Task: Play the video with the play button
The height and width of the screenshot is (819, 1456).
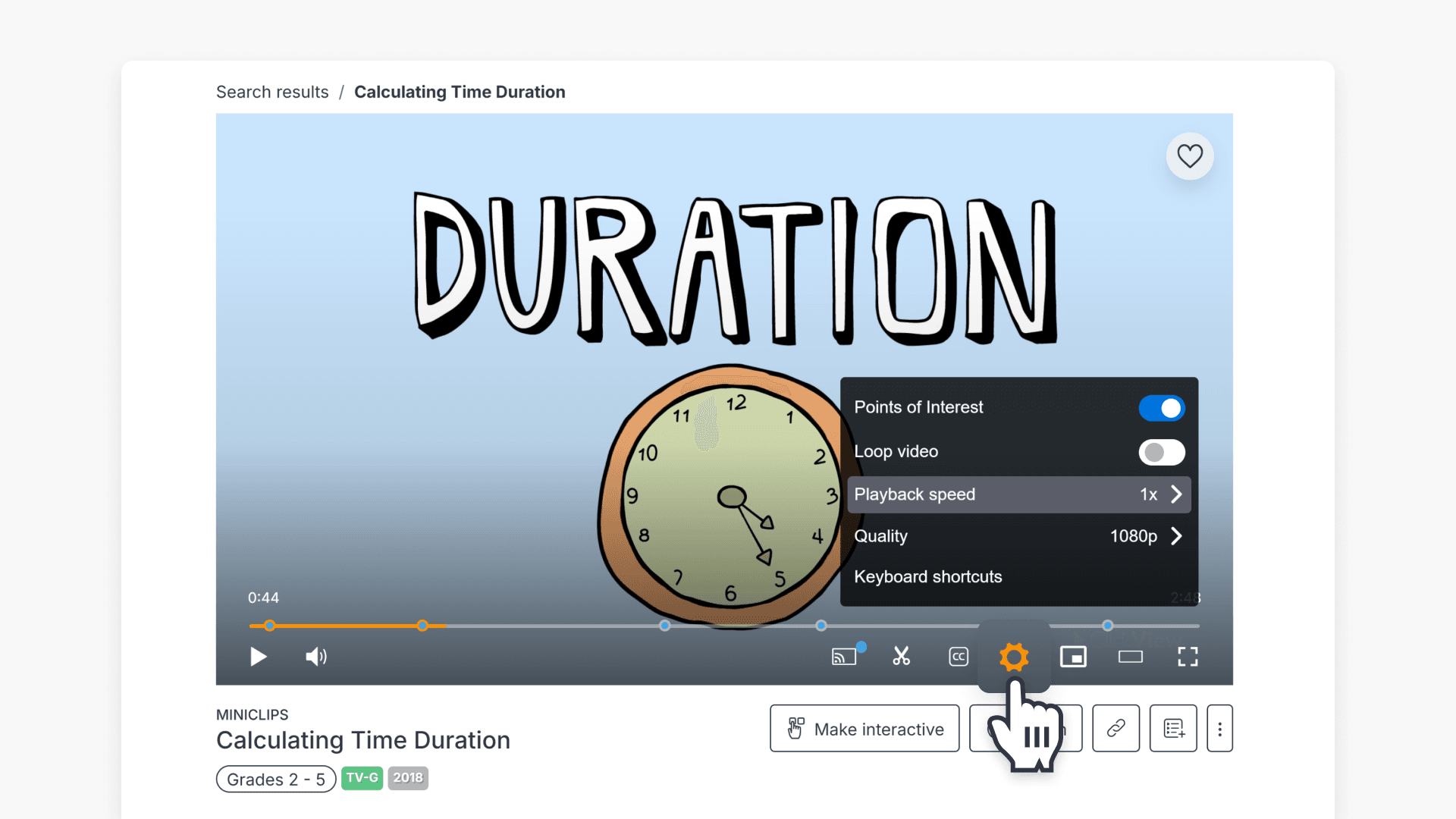Action: [259, 657]
